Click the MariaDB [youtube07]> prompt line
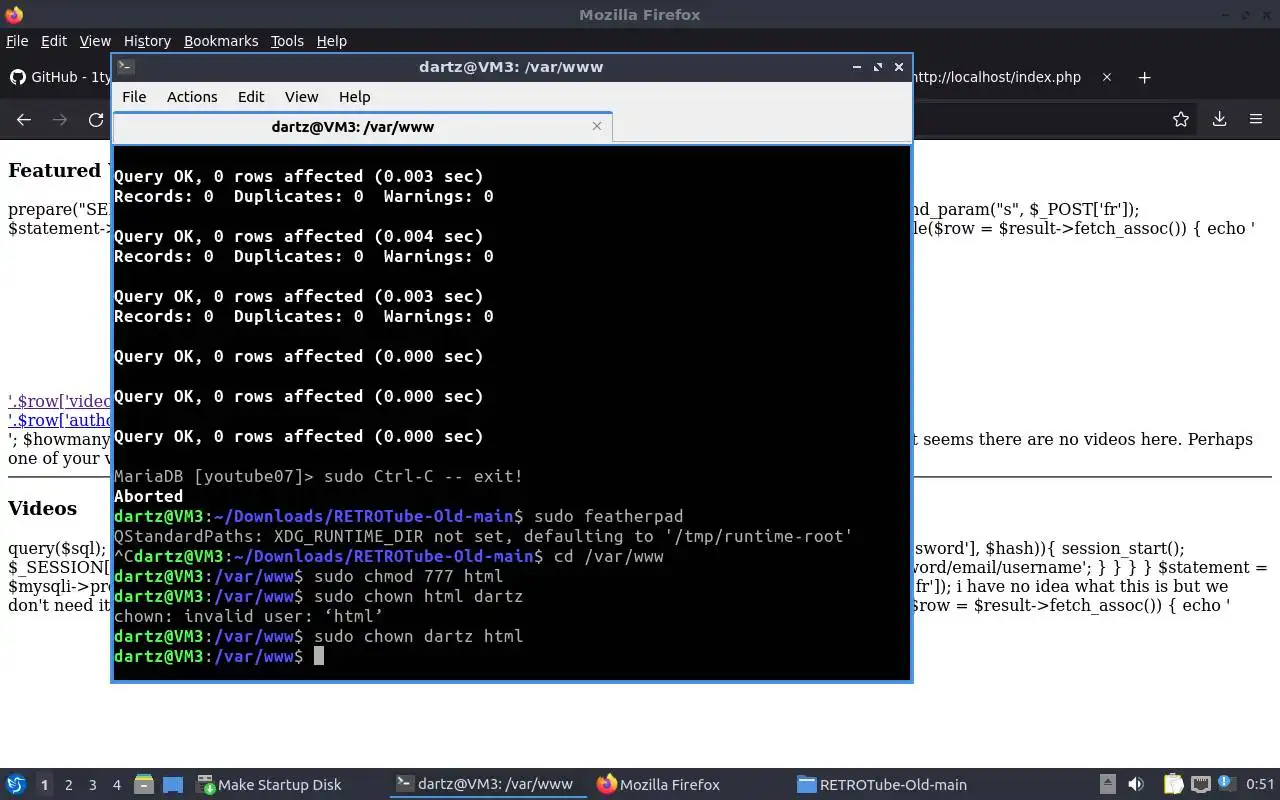The height and width of the screenshot is (800, 1280). pos(318,476)
